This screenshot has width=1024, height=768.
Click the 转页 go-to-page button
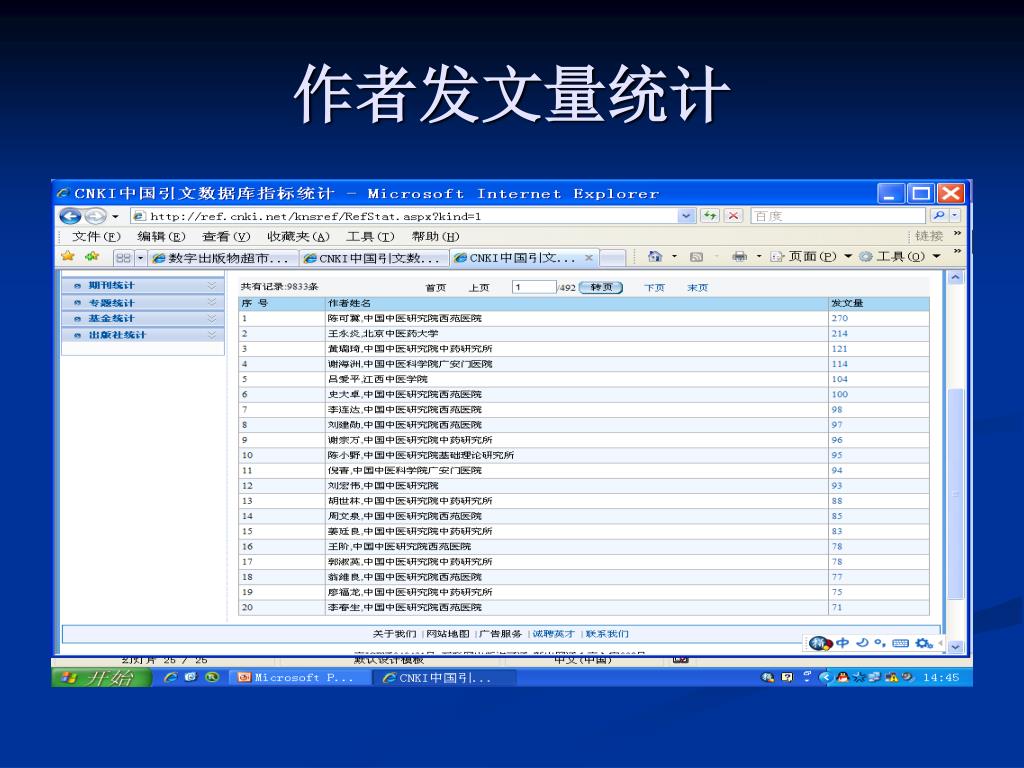click(601, 287)
